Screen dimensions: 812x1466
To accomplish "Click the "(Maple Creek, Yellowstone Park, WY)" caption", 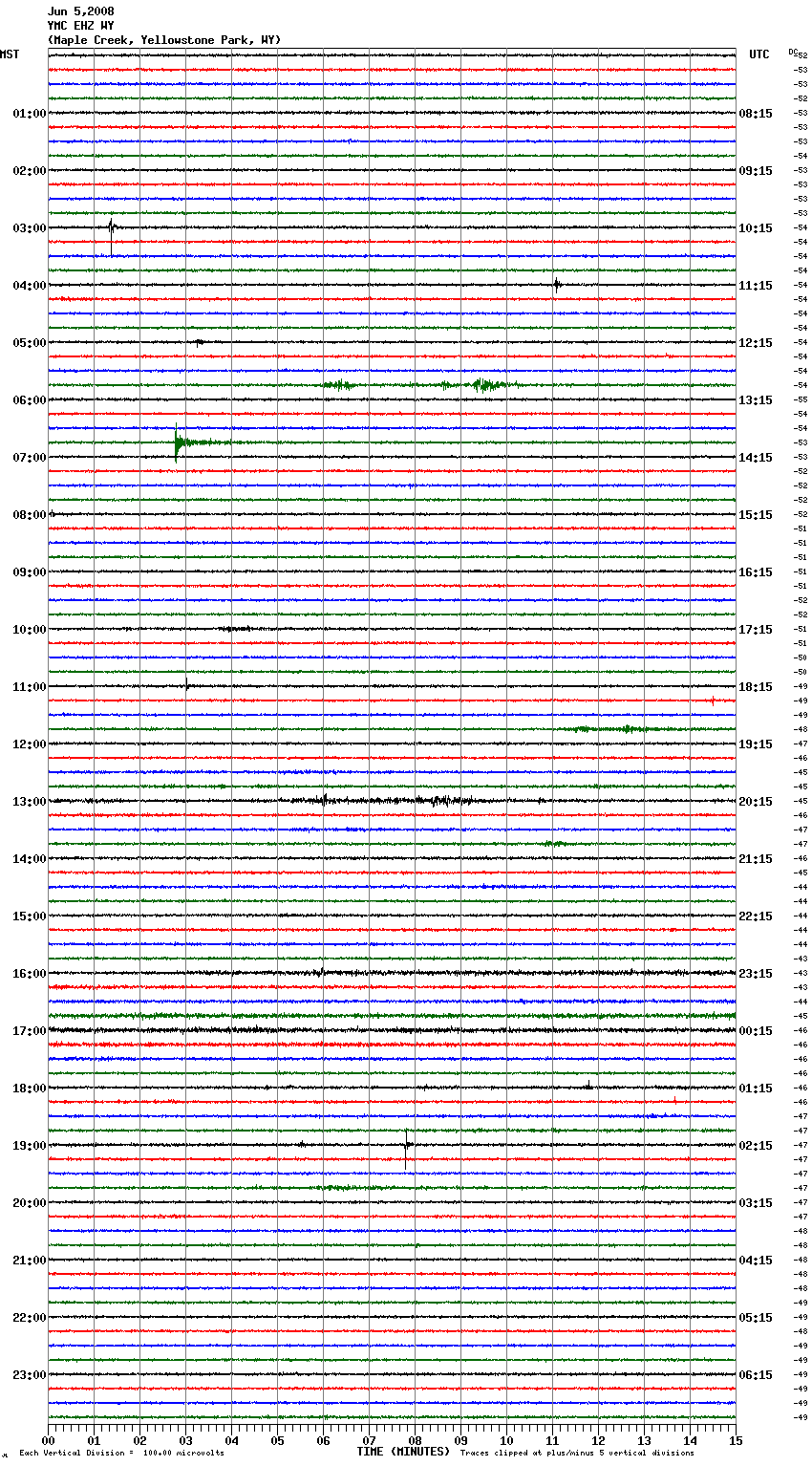I will click(x=164, y=40).
